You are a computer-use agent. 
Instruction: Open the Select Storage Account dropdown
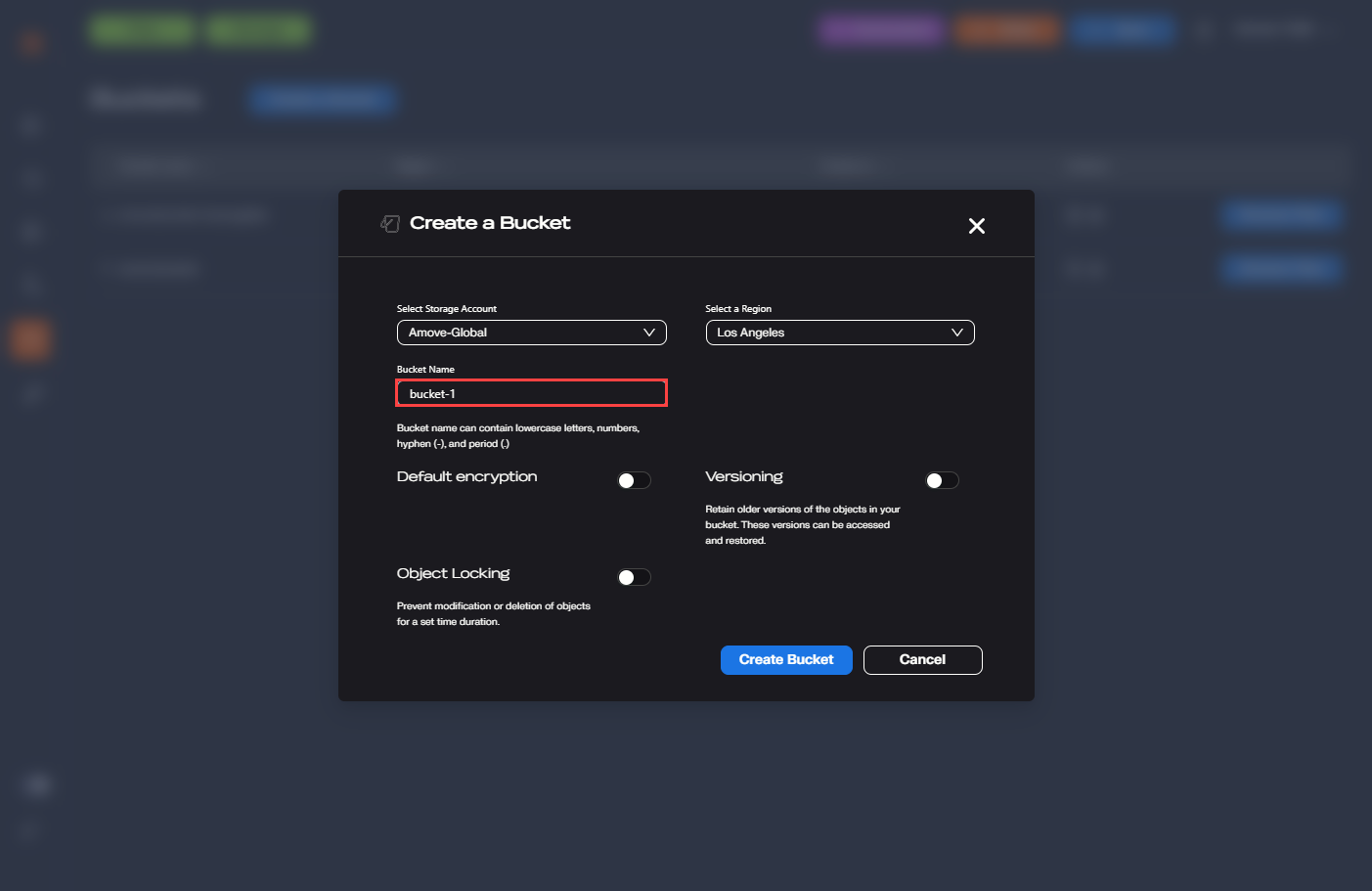[x=531, y=333]
